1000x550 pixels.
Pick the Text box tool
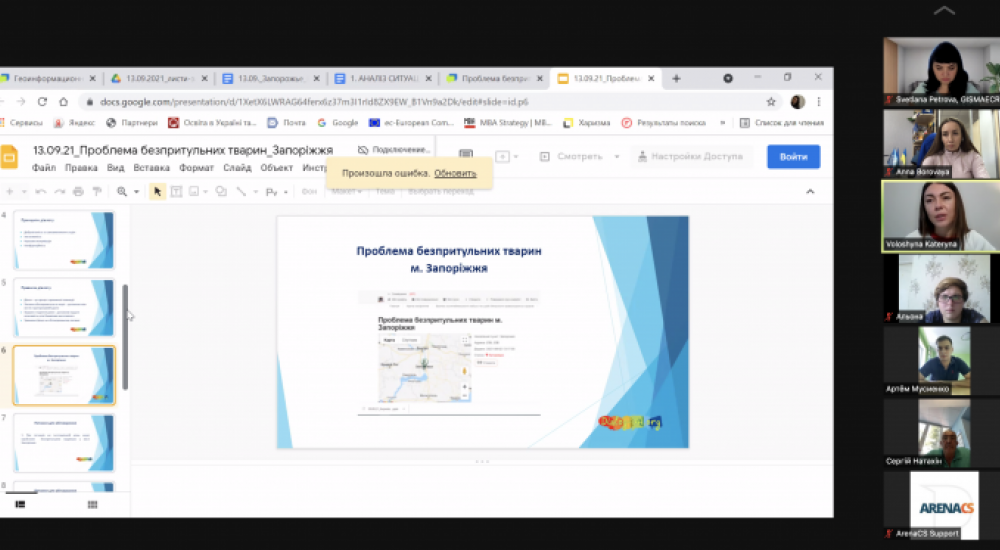176,191
